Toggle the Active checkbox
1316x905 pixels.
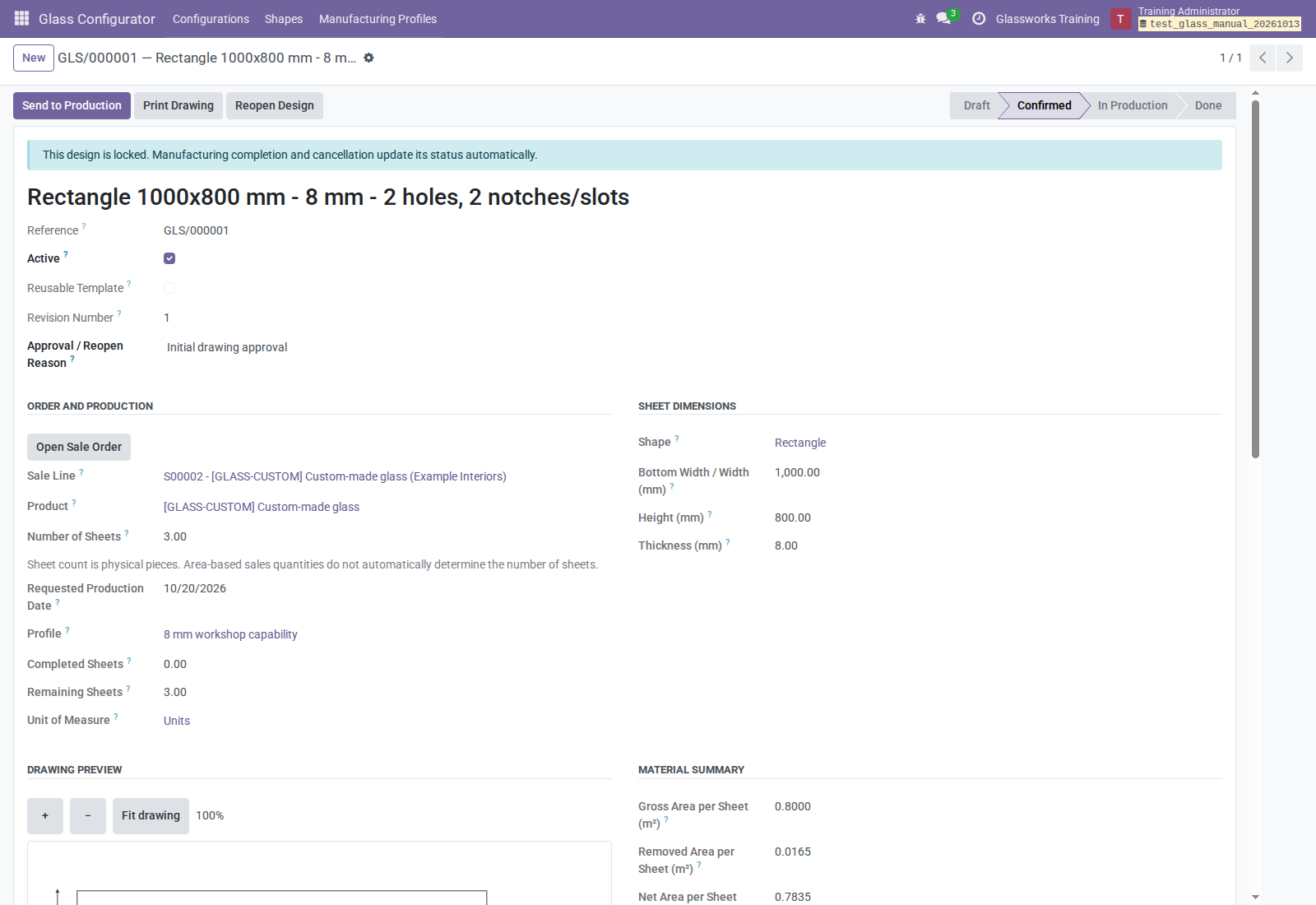click(169, 258)
